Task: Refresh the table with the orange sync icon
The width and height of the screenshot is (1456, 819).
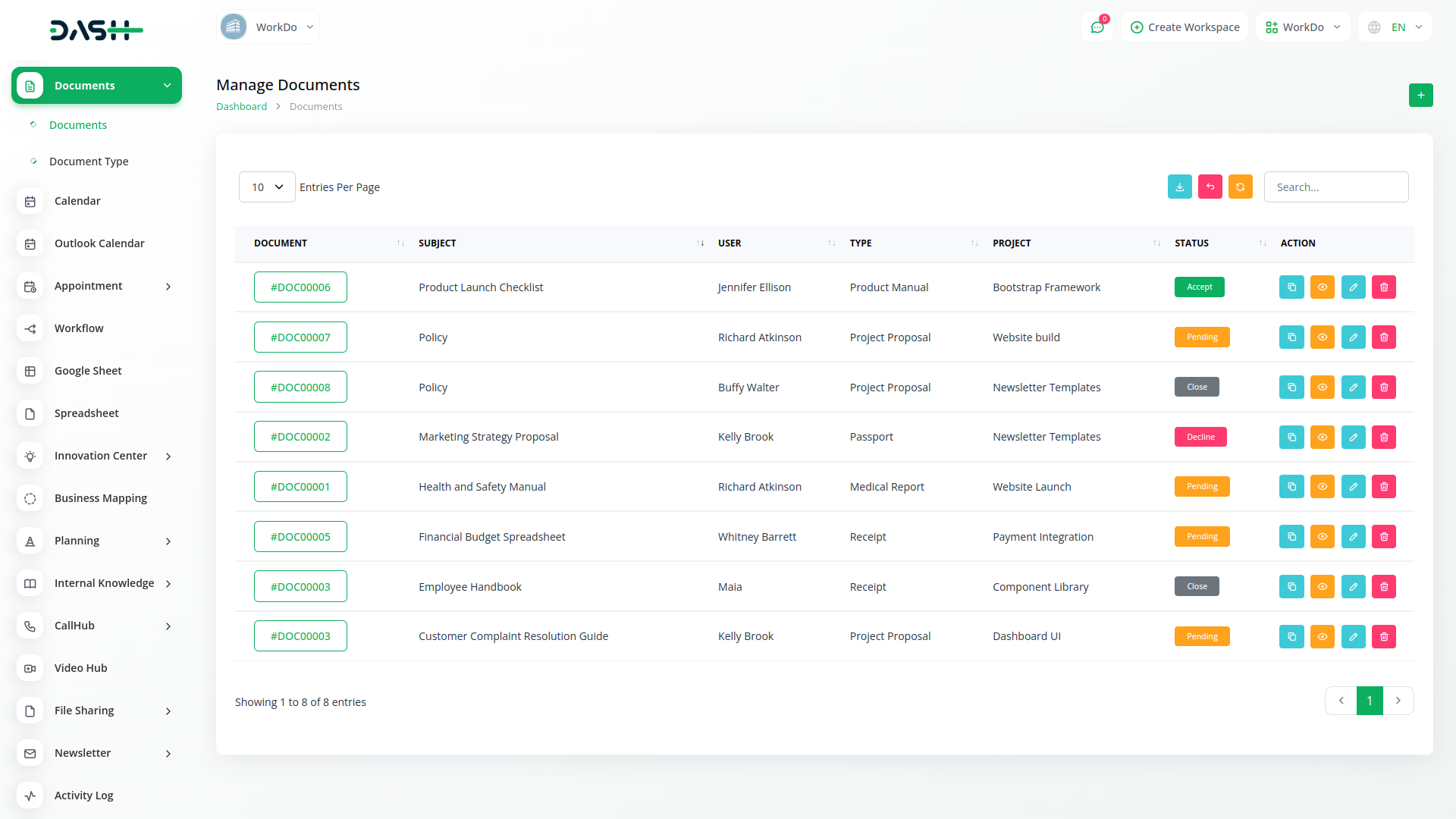Action: 1240,187
